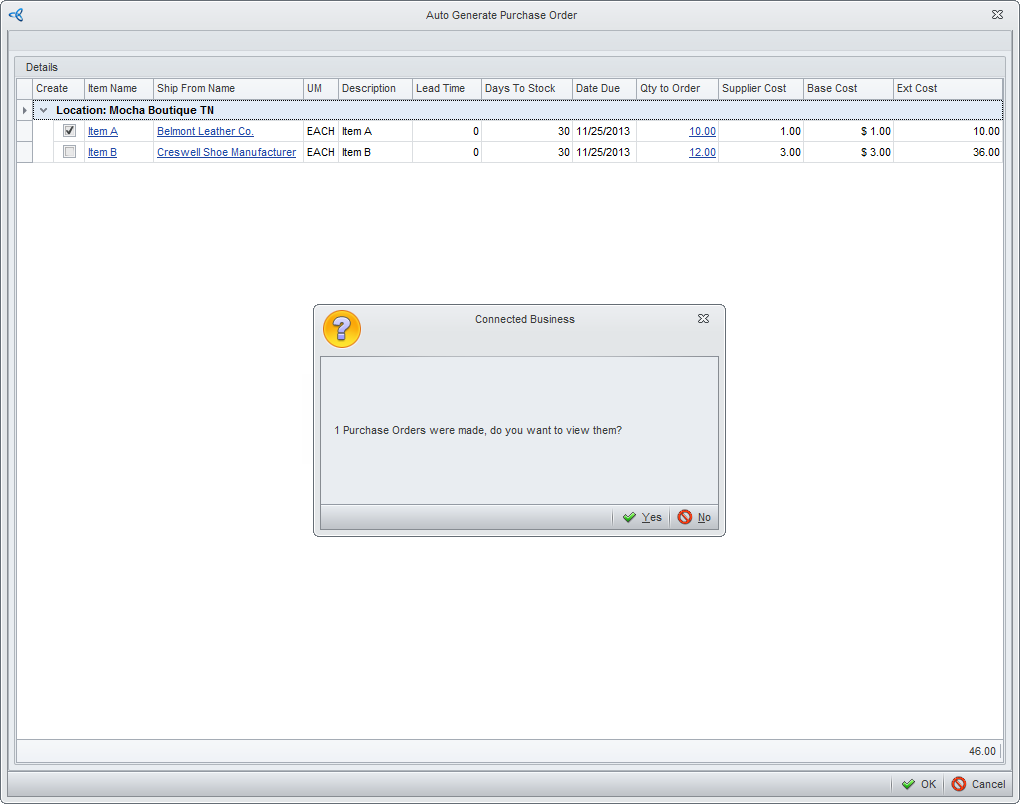Click the Description column header
This screenshot has width=1020, height=804.
point(375,88)
